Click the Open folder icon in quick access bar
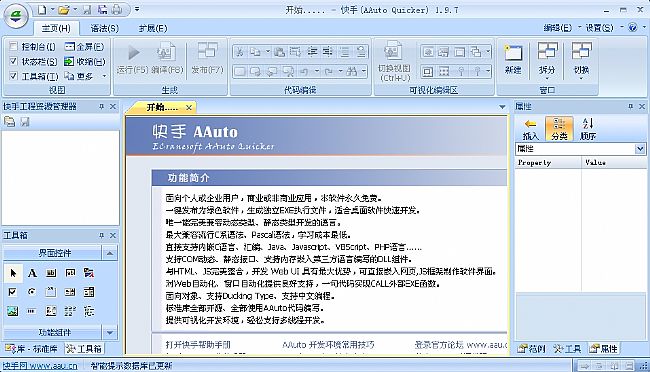This screenshot has height=372, width=650. pyautogui.click(x=63, y=10)
